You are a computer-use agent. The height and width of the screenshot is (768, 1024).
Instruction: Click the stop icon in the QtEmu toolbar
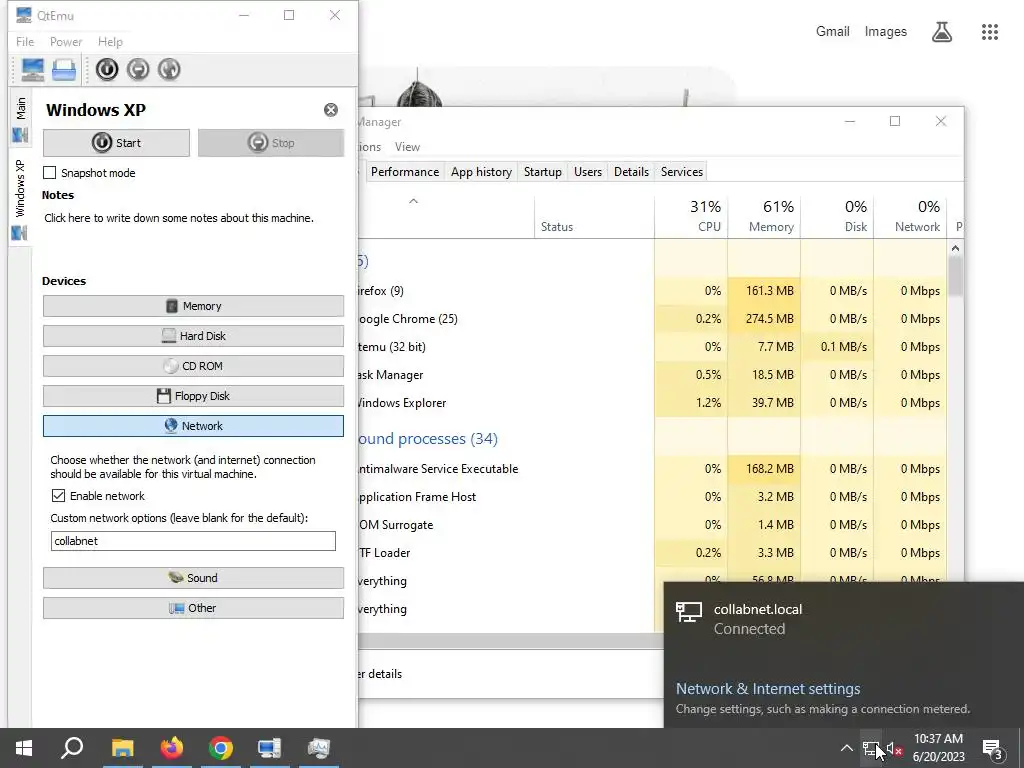(138, 69)
